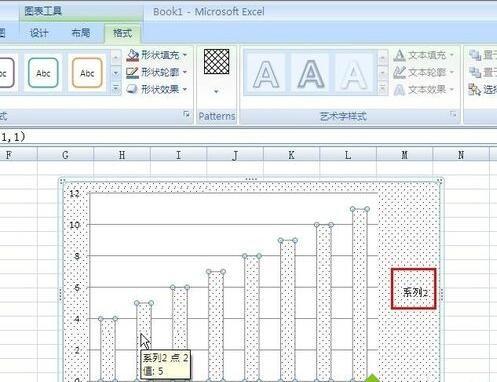Expand the Patterns dropdown arrow
Screen dimensions: 497x382
(216, 91)
